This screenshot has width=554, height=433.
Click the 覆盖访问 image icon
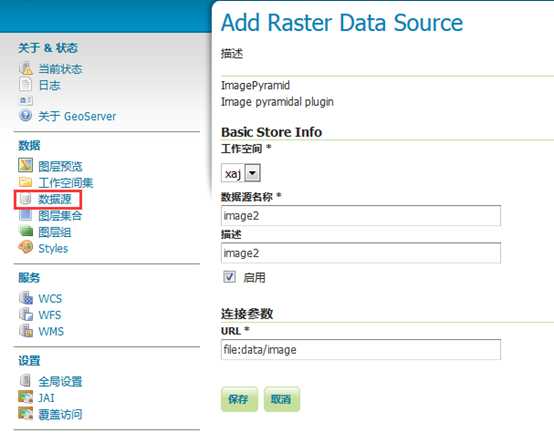click(x=25, y=413)
